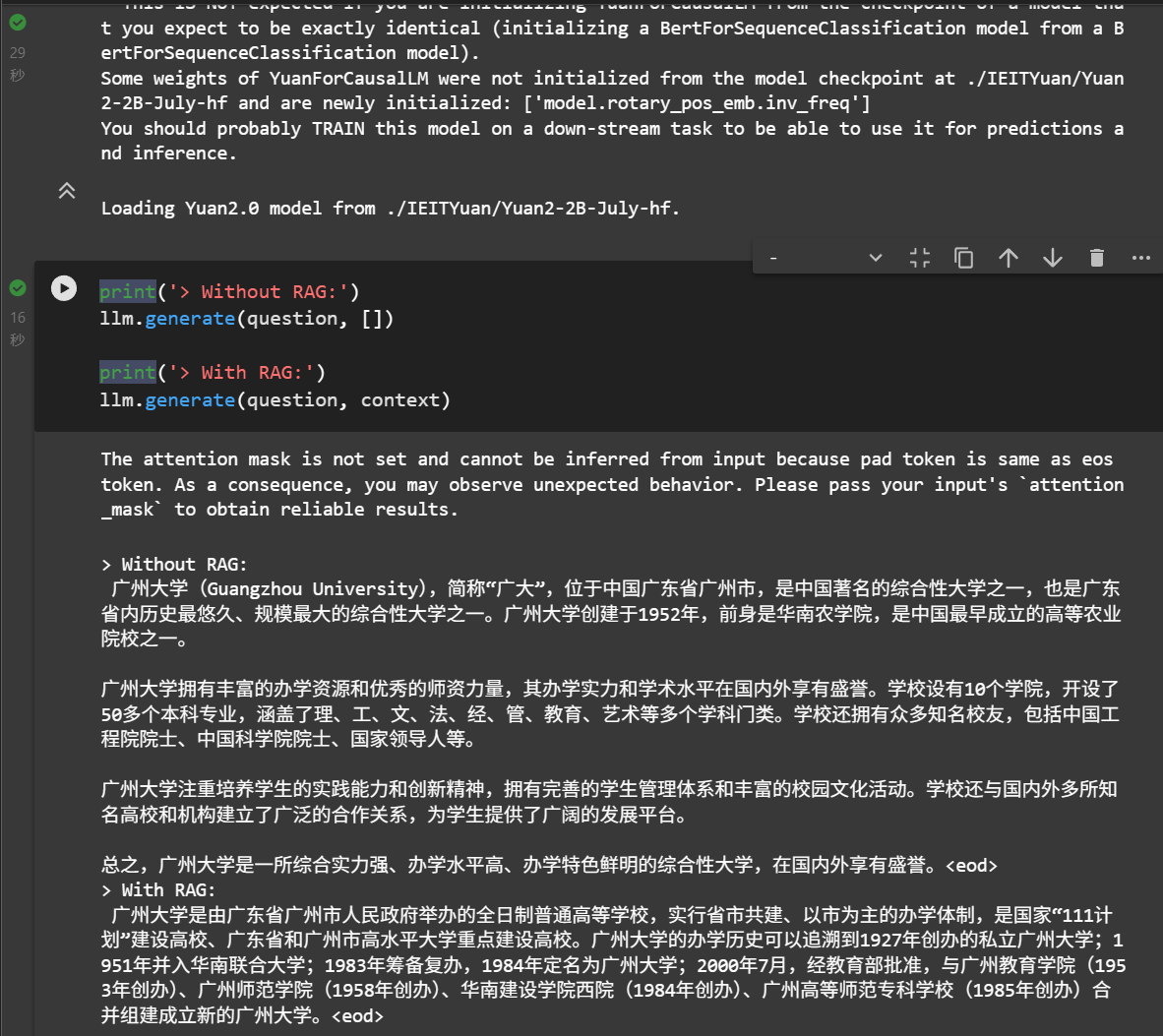Click the code line print('> With RAG:')
The image size is (1163, 1036).
(x=213, y=372)
